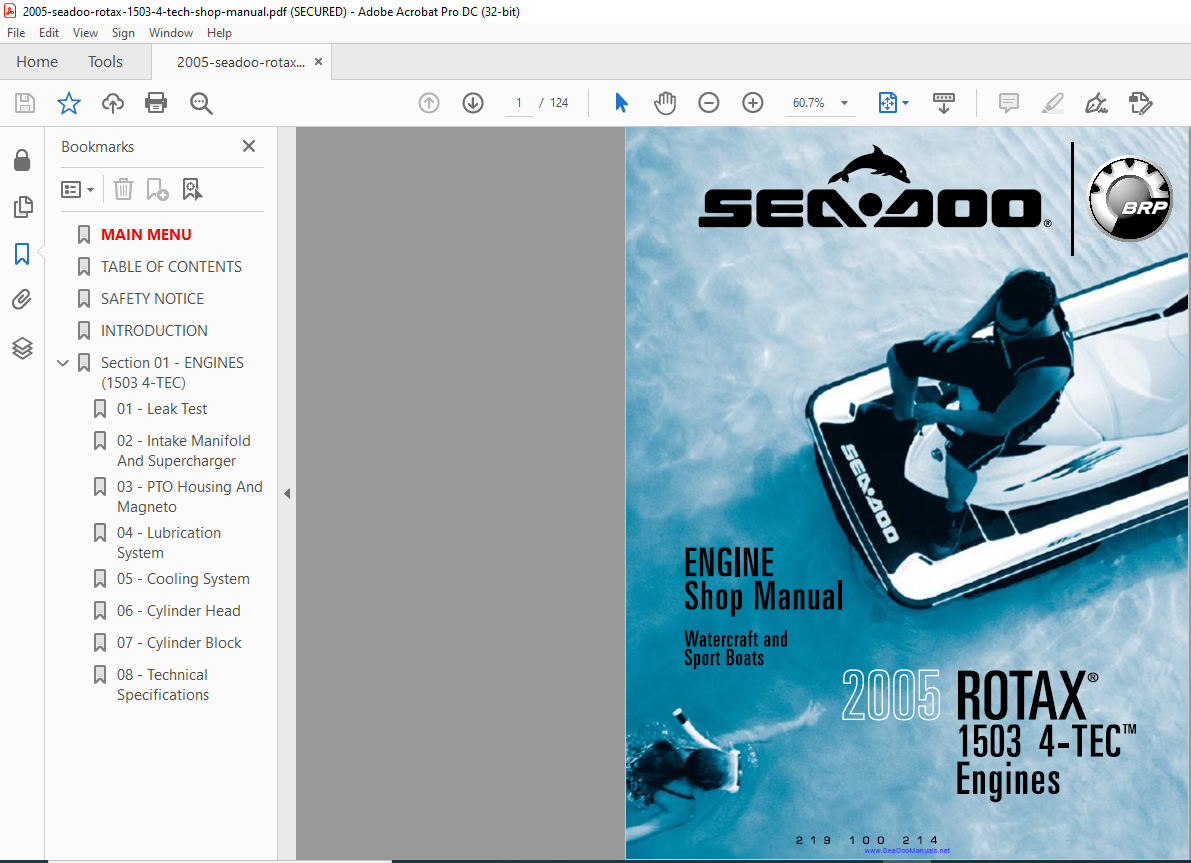Screen dimensions: 1191x863
Task: Open 05 - Cooling System bookmark
Action: (183, 579)
